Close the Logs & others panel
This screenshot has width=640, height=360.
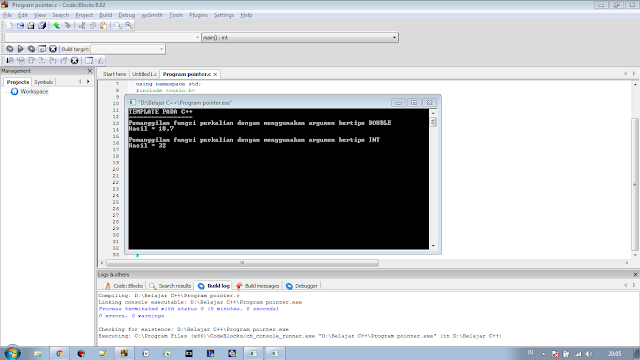point(635,275)
